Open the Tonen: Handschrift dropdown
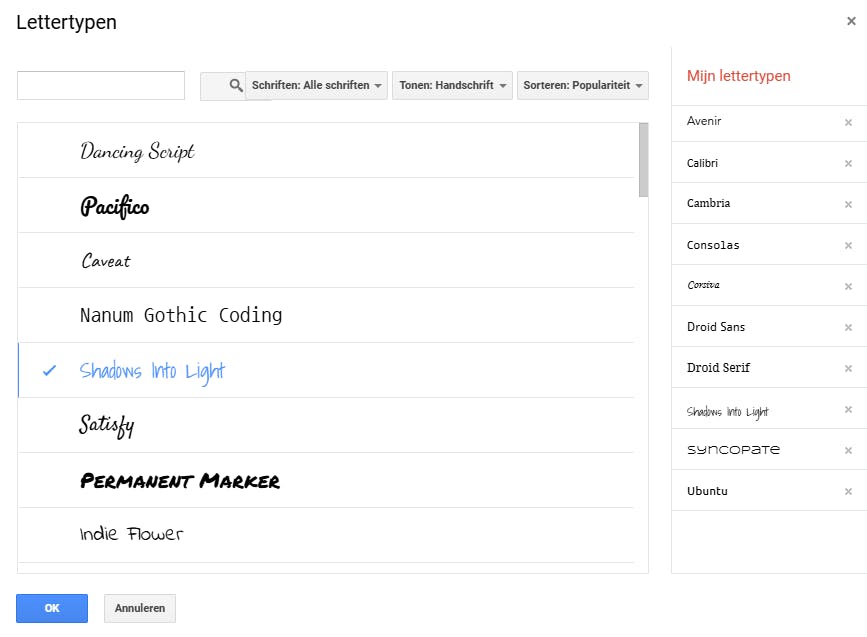 click(x=453, y=86)
